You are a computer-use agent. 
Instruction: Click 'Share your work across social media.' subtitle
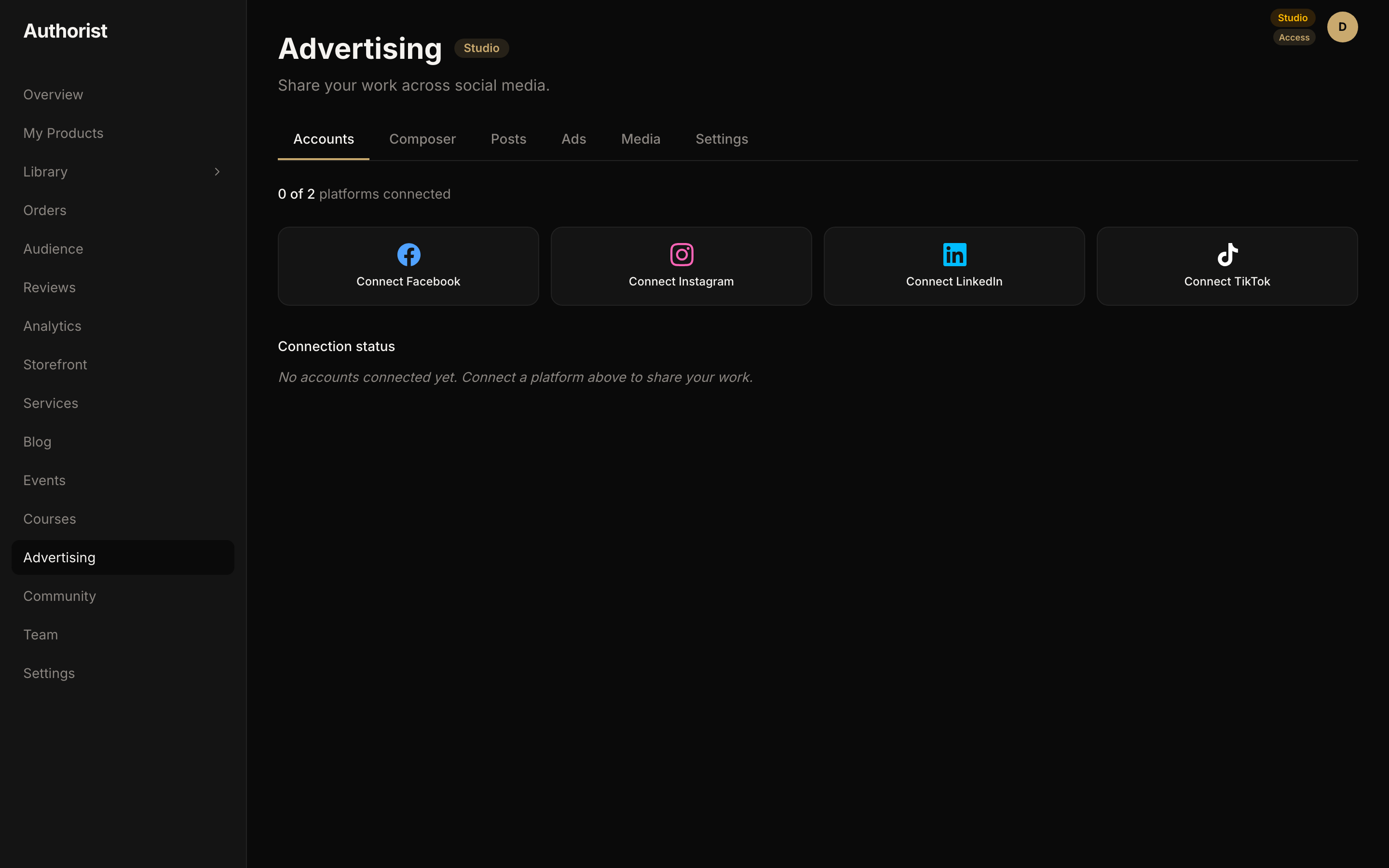(x=413, y=85)
